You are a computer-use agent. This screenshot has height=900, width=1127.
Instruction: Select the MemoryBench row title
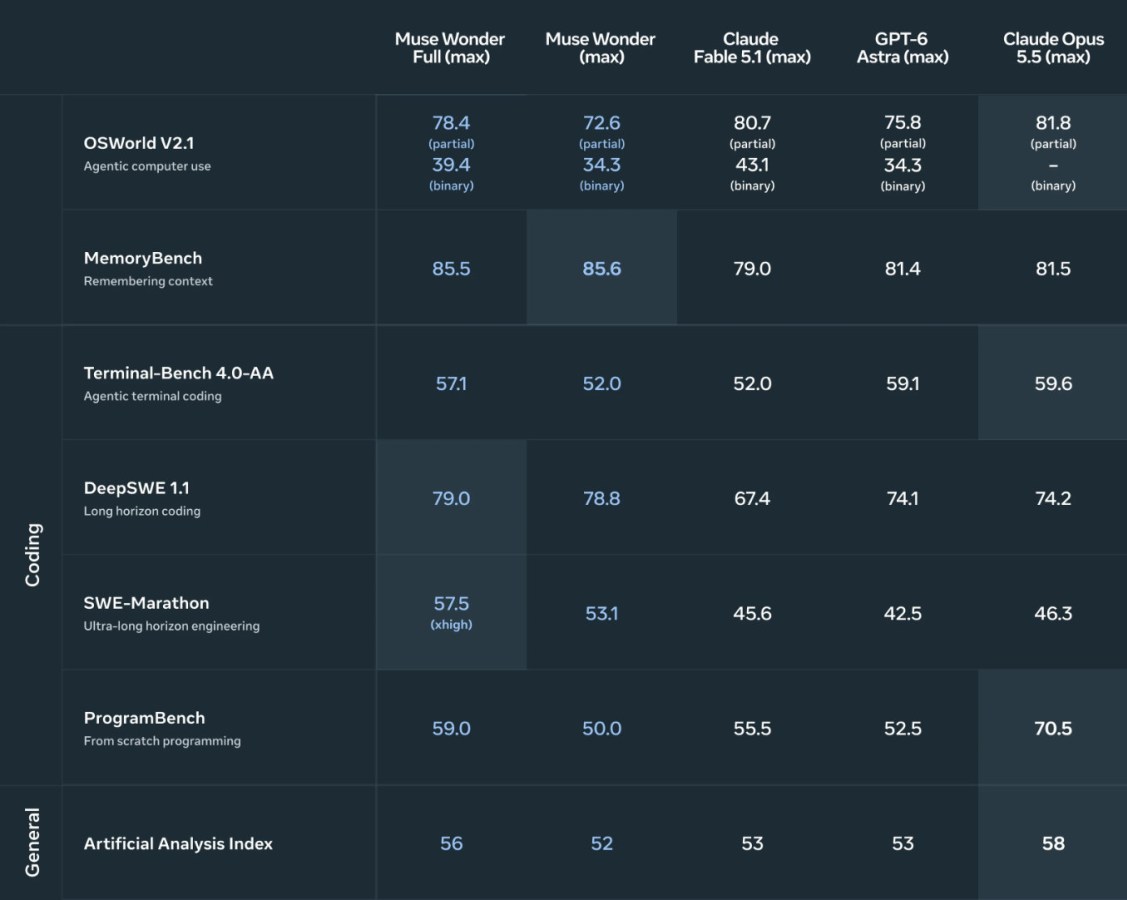coord(142,258)
